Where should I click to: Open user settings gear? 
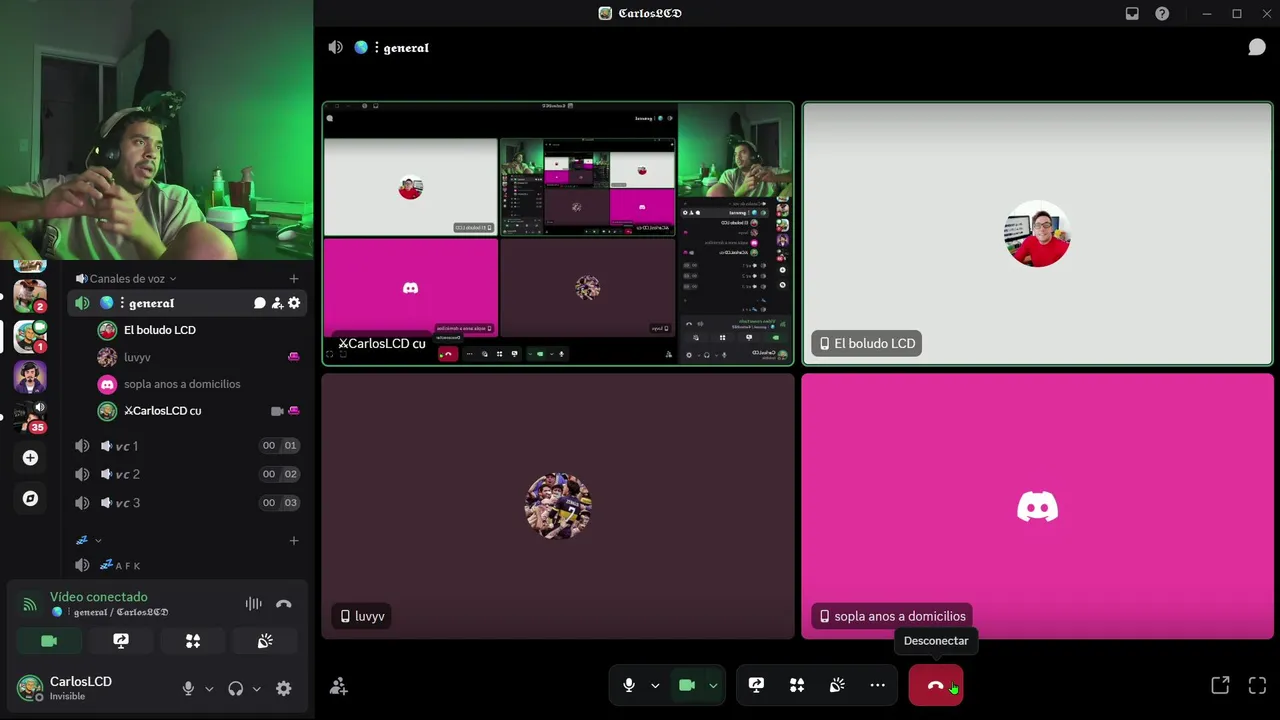[x=284, y=688]
